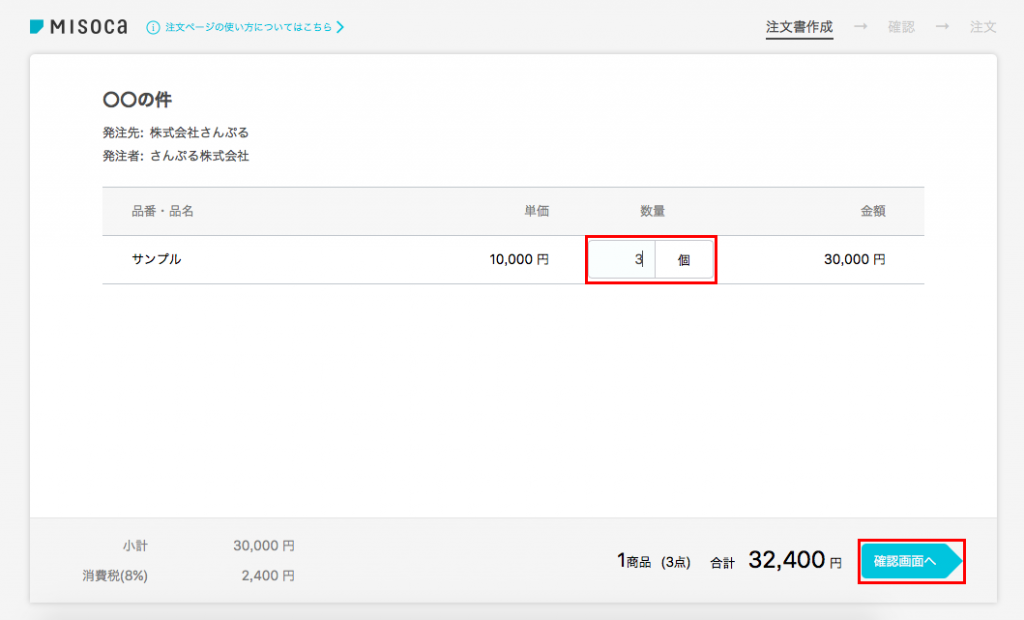
Task: Click the 32,400 total amount
Action: click(x=786, y=560)
